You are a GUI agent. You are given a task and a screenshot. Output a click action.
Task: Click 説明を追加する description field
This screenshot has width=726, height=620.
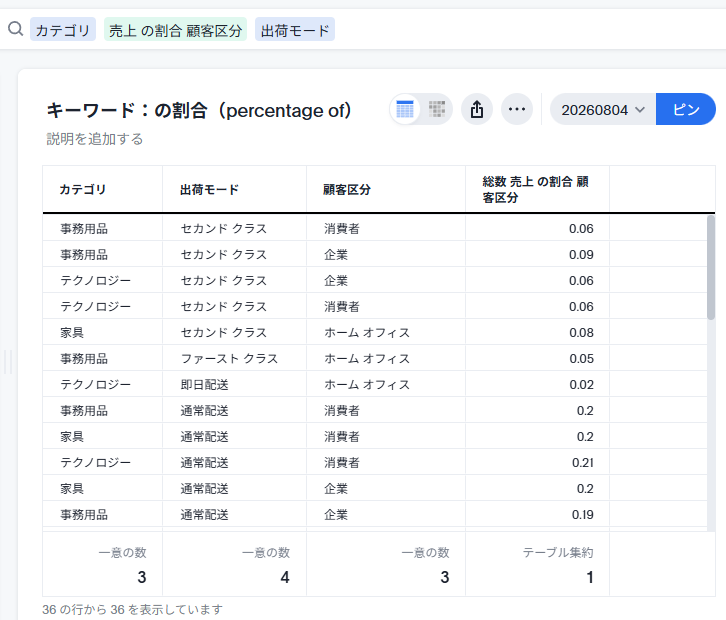pos(95,139)
